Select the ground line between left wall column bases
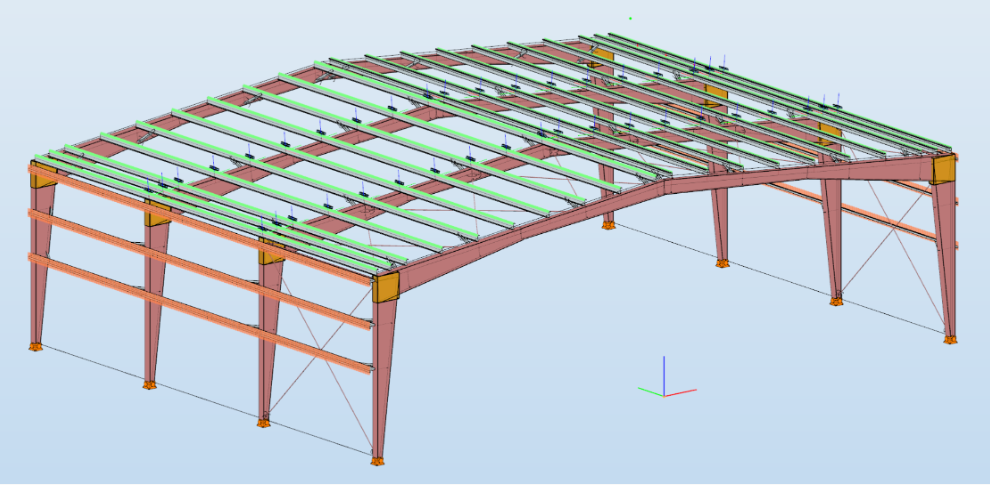The image size is (990, 485). pos(205,405)
